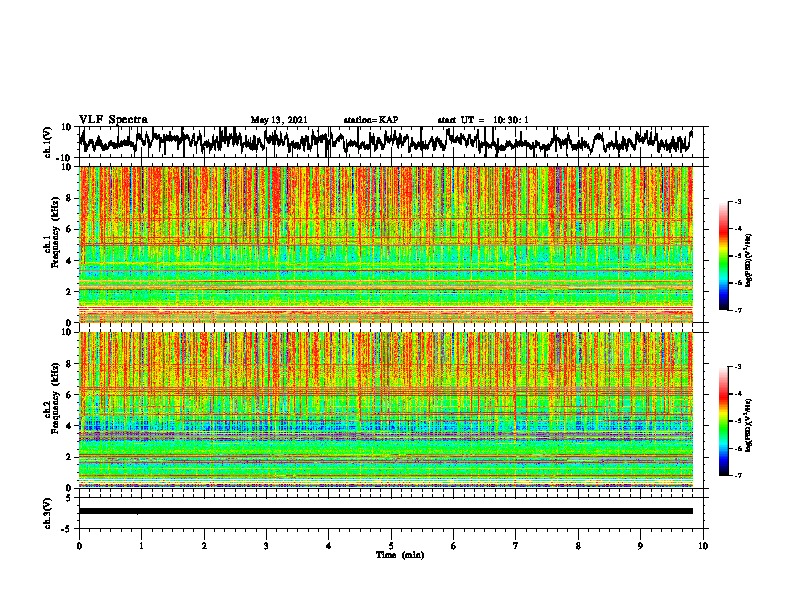792x612 pixels.
Task: Click the ch.2 "Frequency (kHz)" axis label
Action: coord(55,398)
